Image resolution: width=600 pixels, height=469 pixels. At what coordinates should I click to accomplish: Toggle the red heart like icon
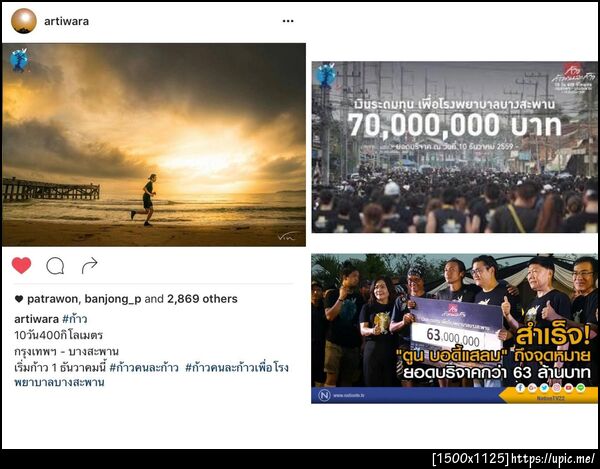pyautogui.click(x=21, y=265)
